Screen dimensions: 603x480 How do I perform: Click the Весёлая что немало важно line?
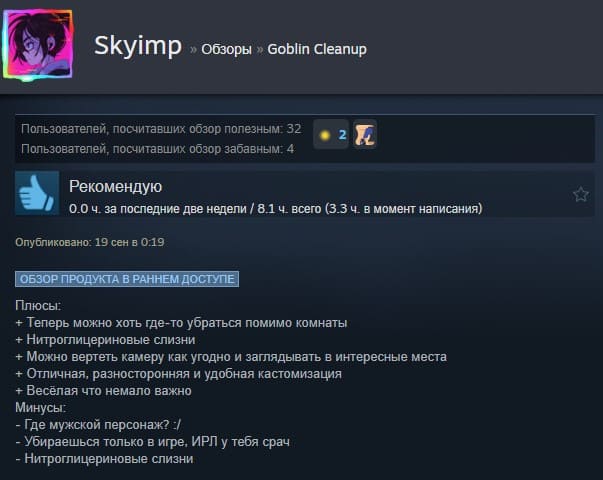(103, 391)
